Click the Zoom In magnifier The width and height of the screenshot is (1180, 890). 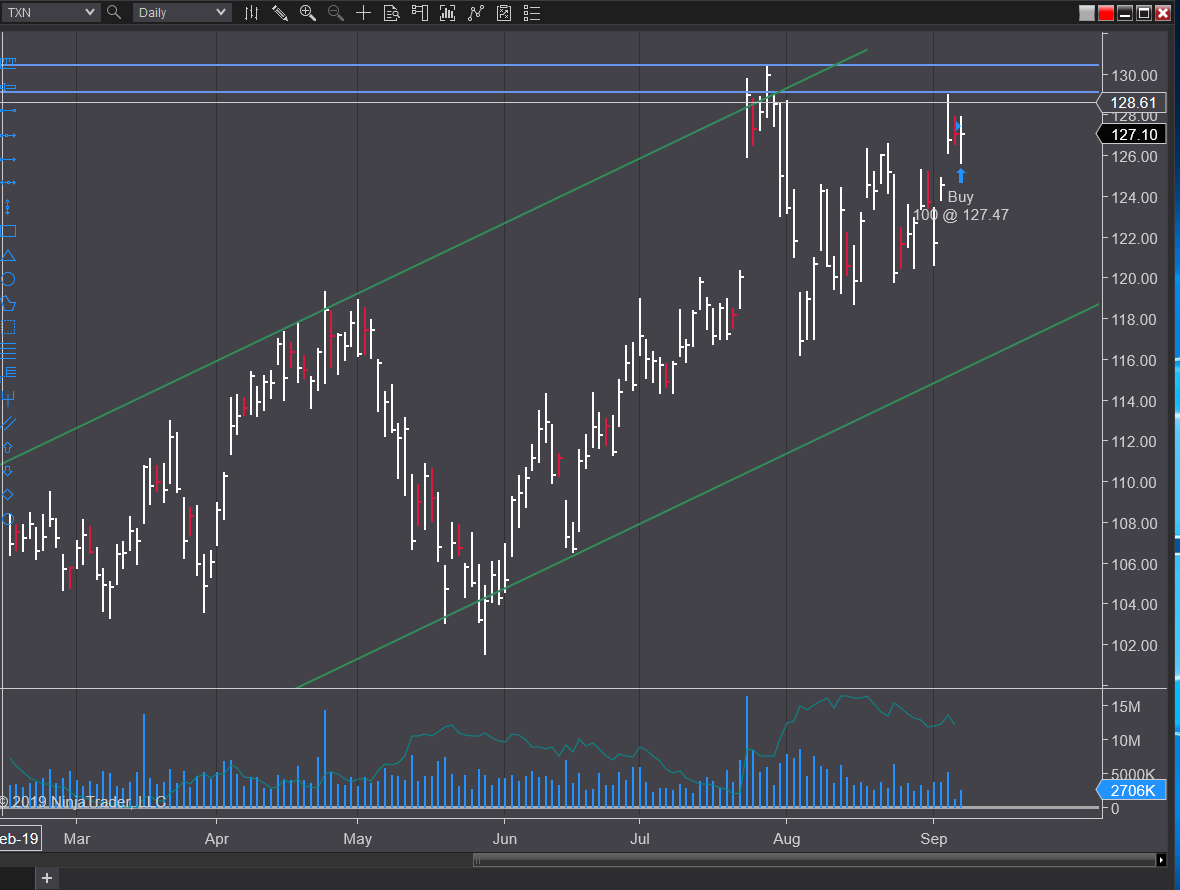click(307, 13)
